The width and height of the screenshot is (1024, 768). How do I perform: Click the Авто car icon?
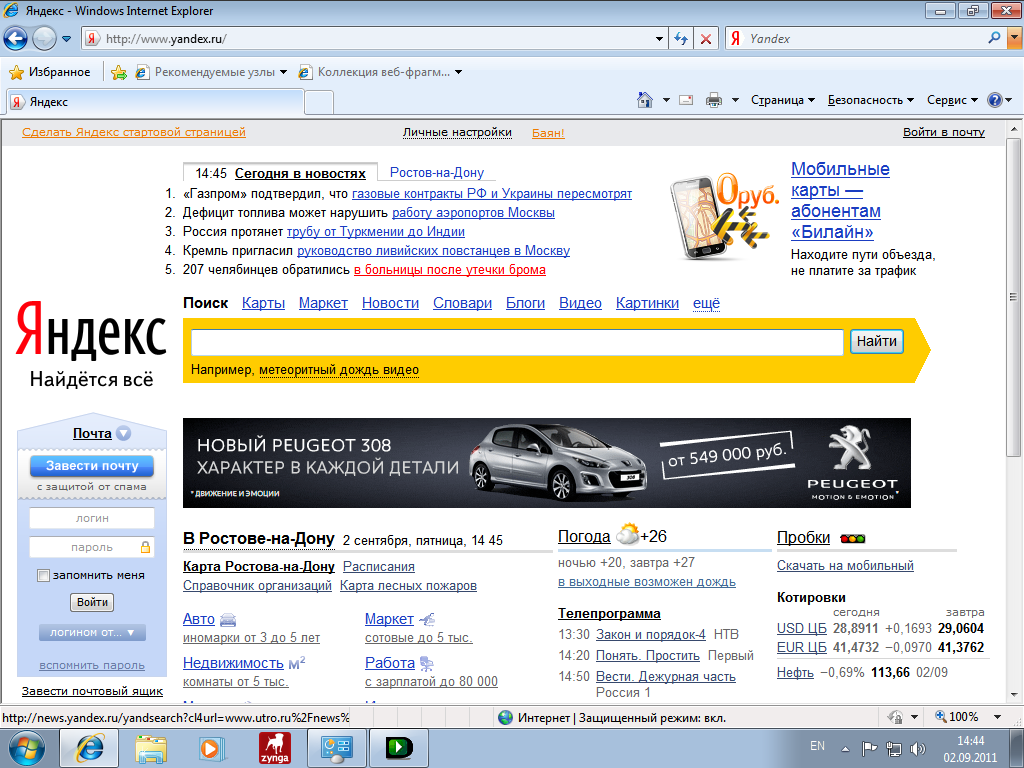click(x=228, y=619)
